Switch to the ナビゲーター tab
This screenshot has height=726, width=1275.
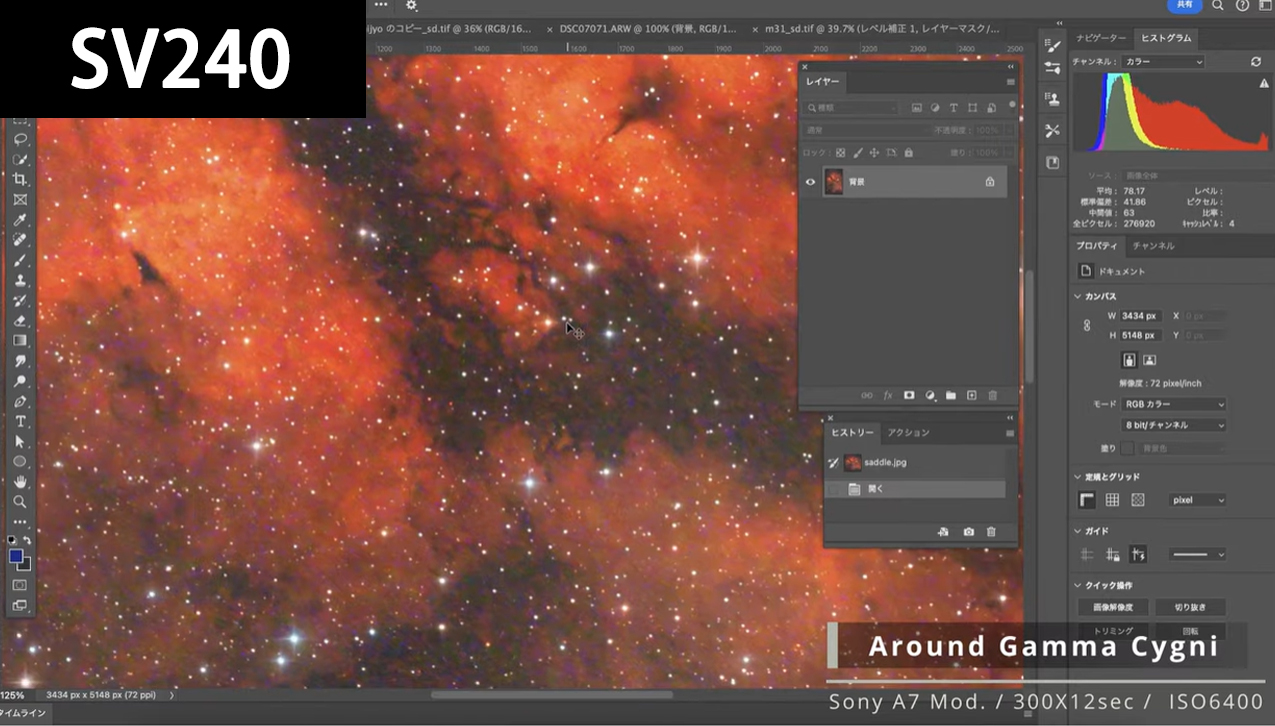1101,38
